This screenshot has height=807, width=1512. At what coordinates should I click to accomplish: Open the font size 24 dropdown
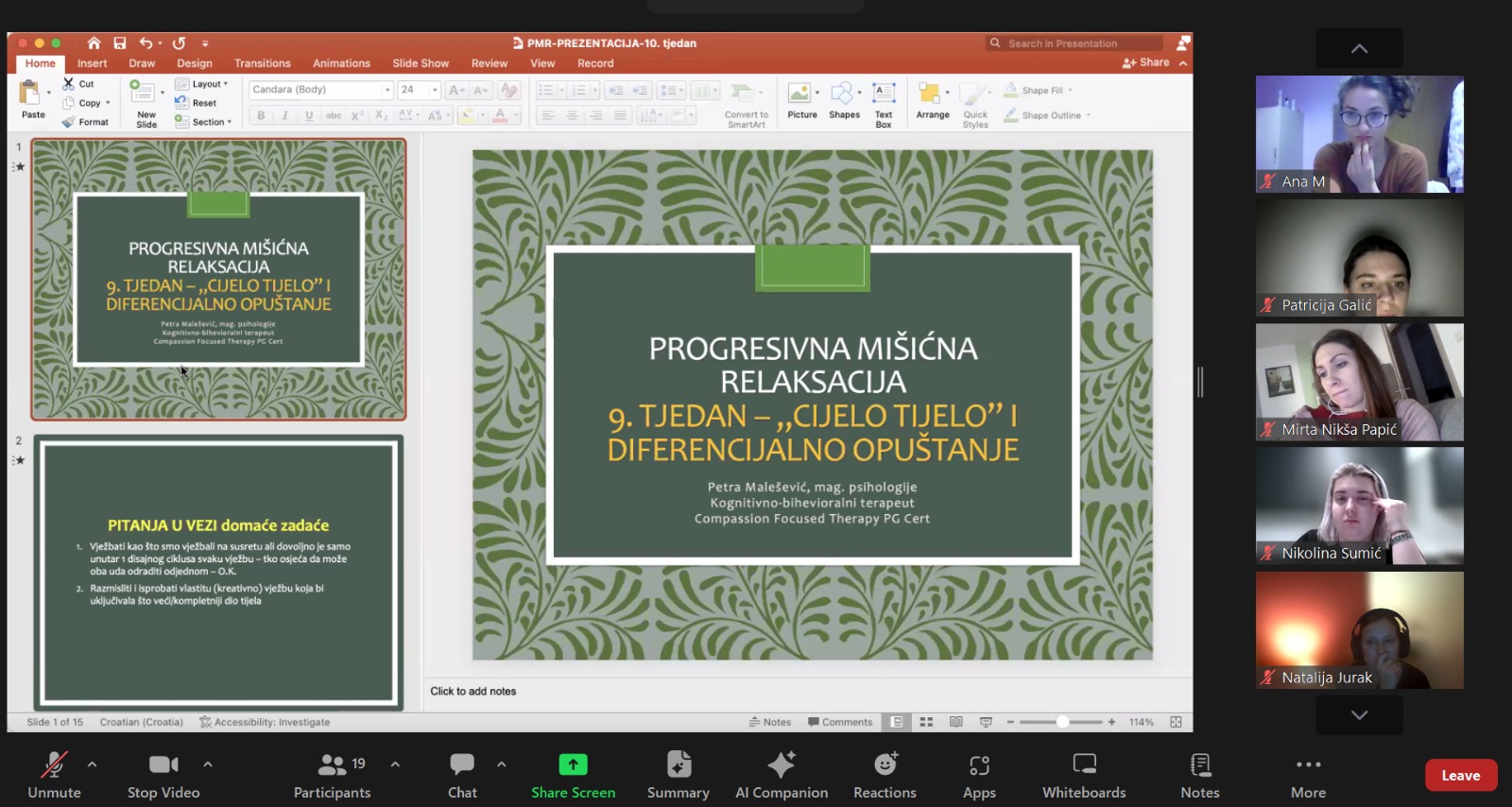coord(435,90)
